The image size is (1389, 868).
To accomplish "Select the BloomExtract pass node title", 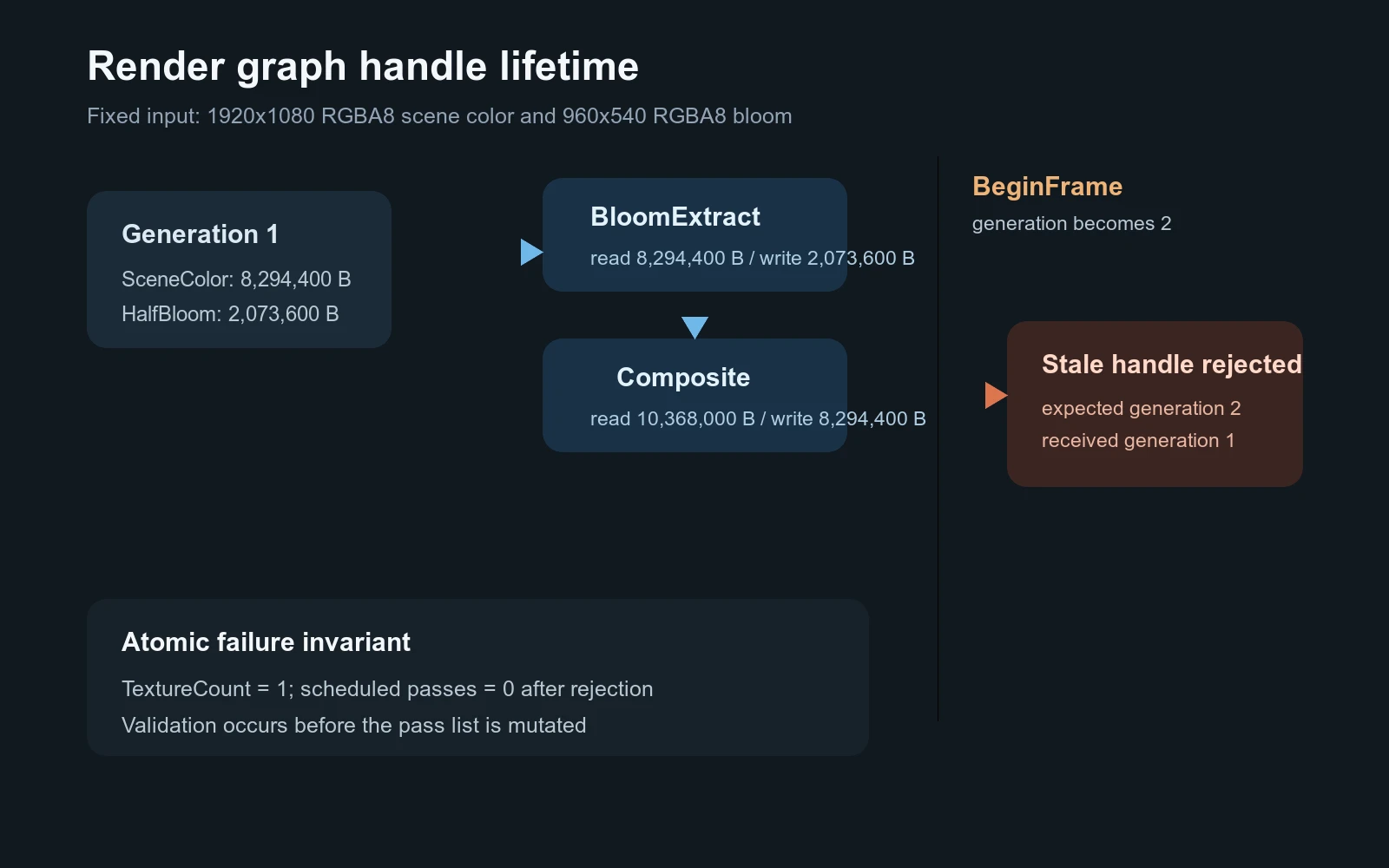I will pyautogui.click(x=675, y=217).
